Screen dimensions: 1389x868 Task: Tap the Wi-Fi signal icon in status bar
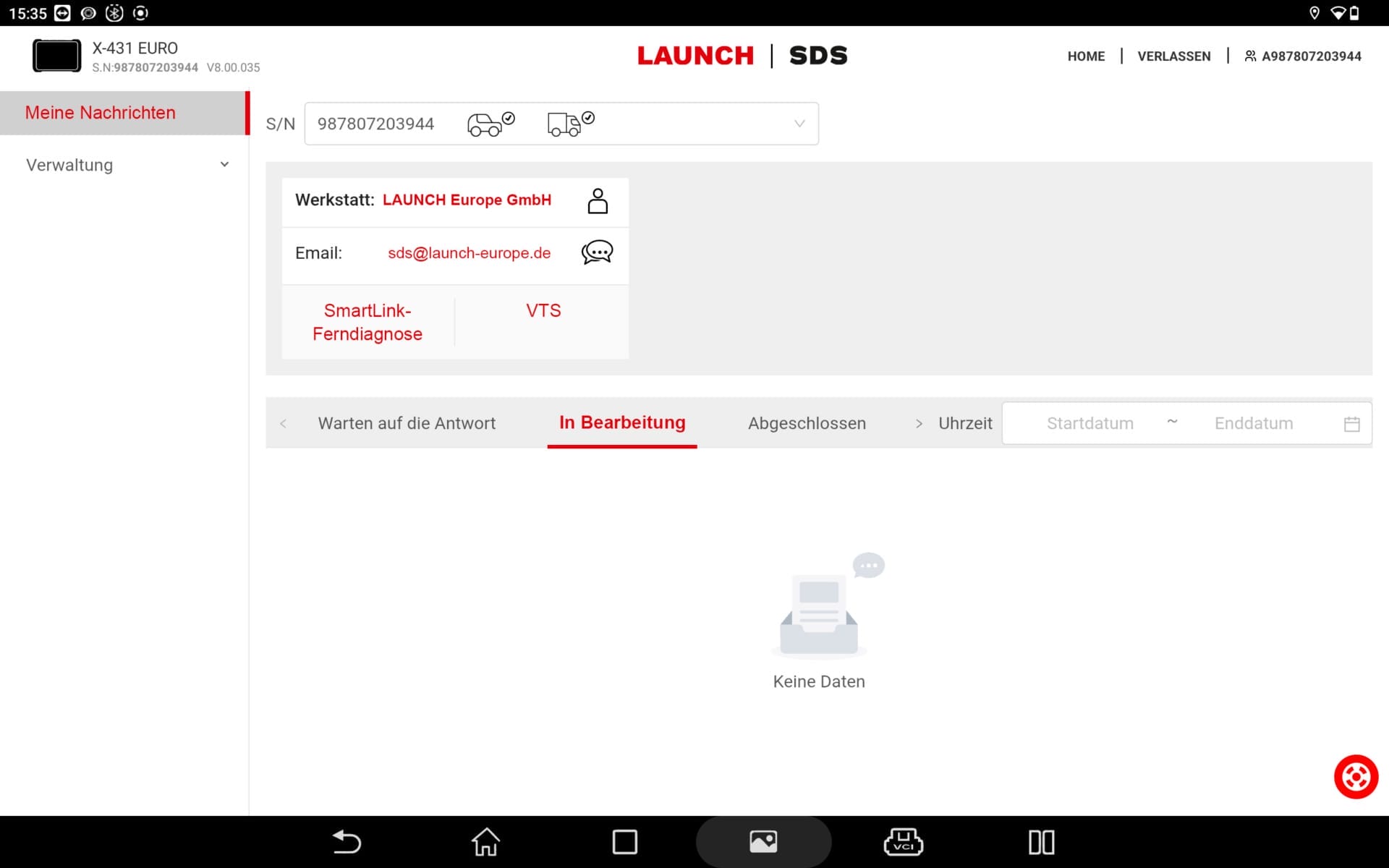1338,13
